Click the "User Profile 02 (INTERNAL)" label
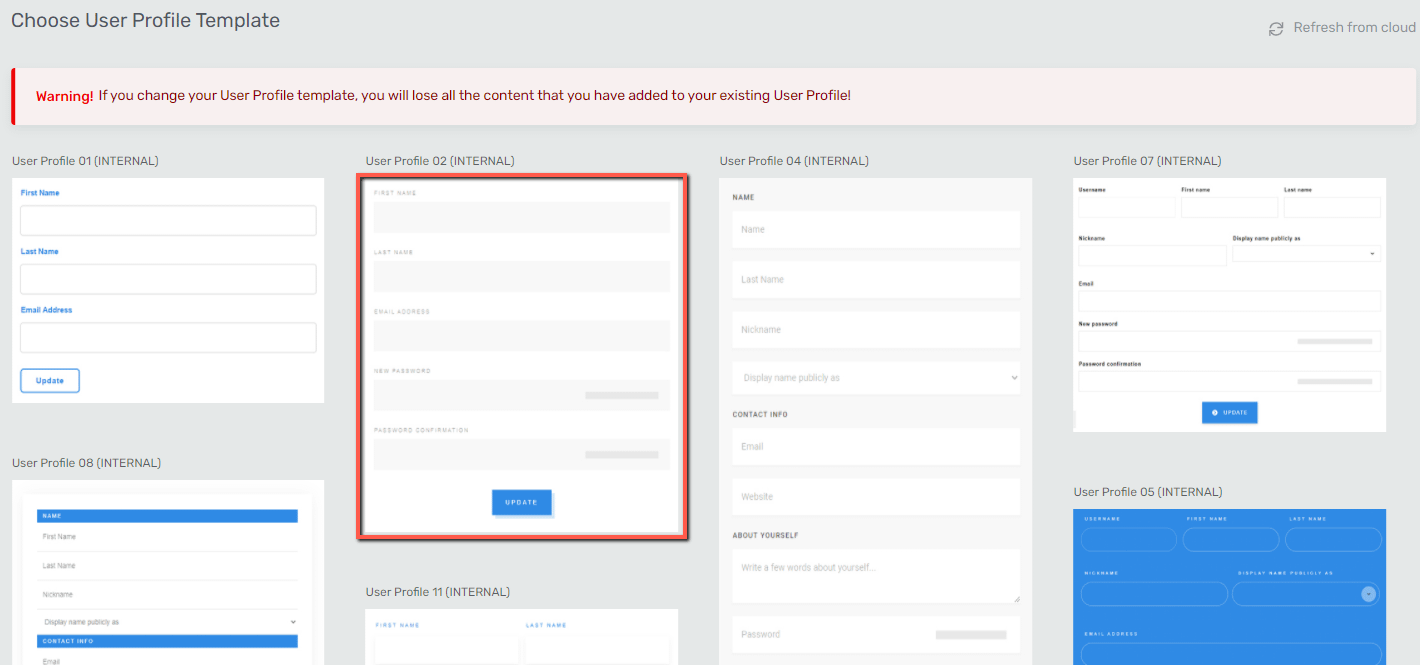1420x665 pixels. [440, 161]
